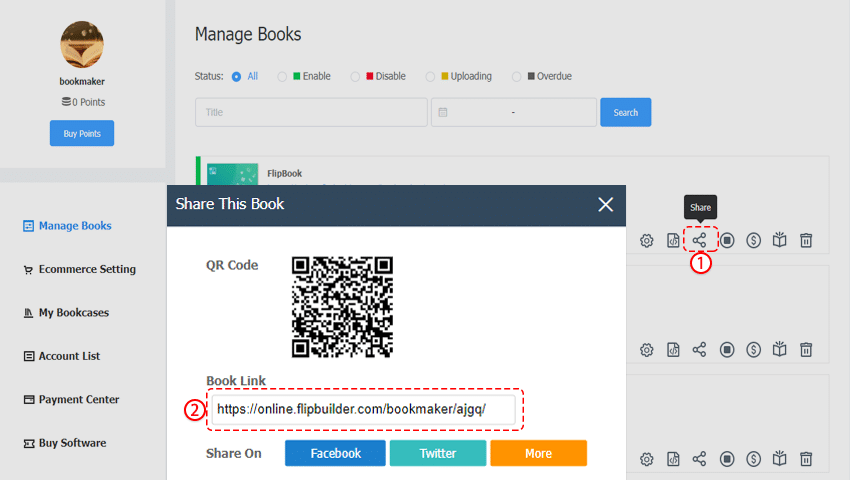The height and width of the screenshot is (480, 850).
Task: Click dollar icon in the middle book row
Action: tap(754, 349)
